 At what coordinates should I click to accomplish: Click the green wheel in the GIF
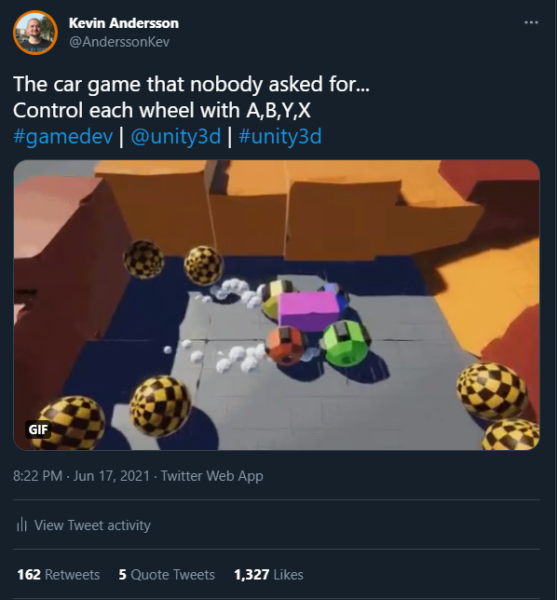pyautogui.click(x=345, y=343)
